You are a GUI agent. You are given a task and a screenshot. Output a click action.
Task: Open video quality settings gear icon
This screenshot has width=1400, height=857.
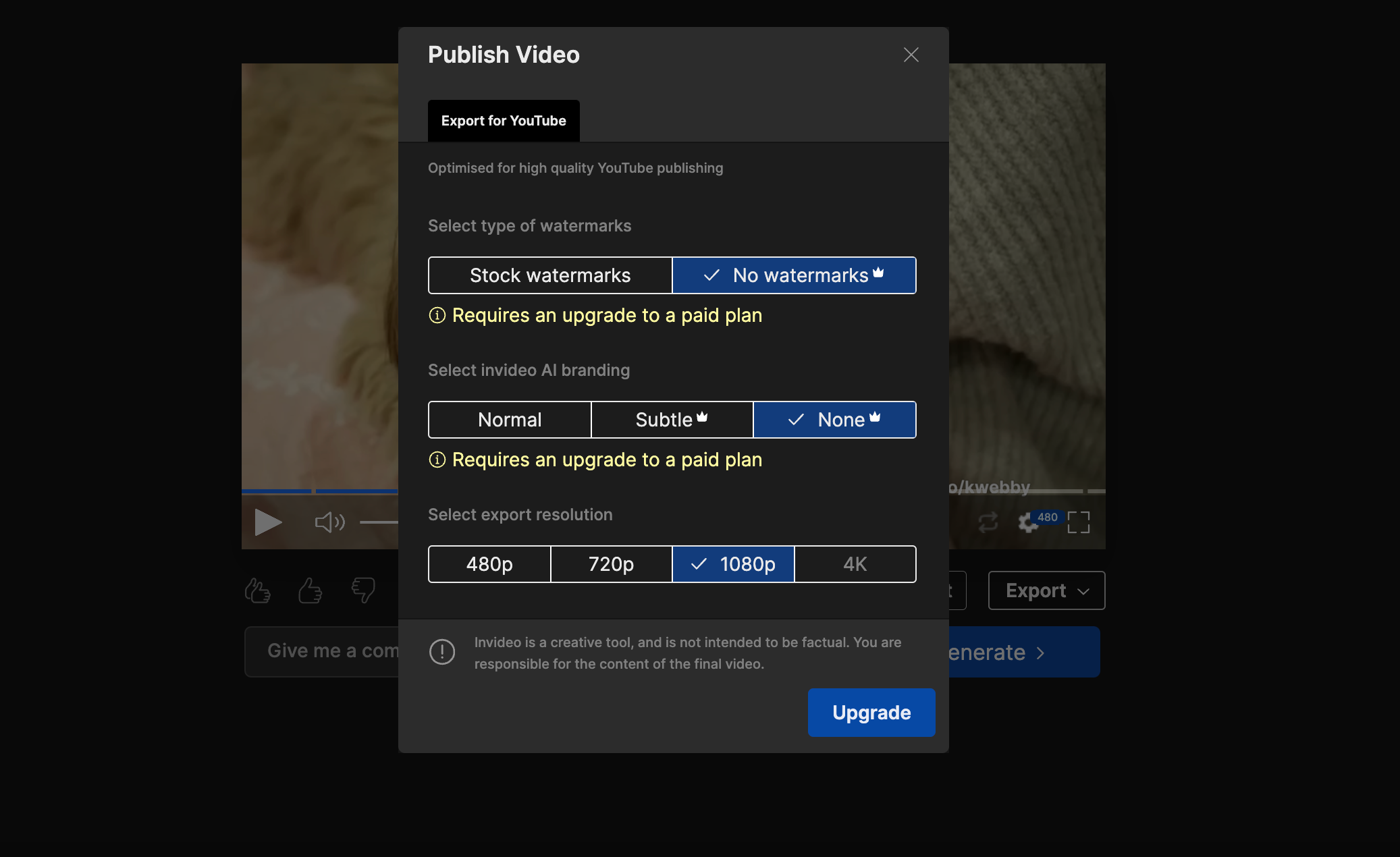click(x=1028, y=522)
